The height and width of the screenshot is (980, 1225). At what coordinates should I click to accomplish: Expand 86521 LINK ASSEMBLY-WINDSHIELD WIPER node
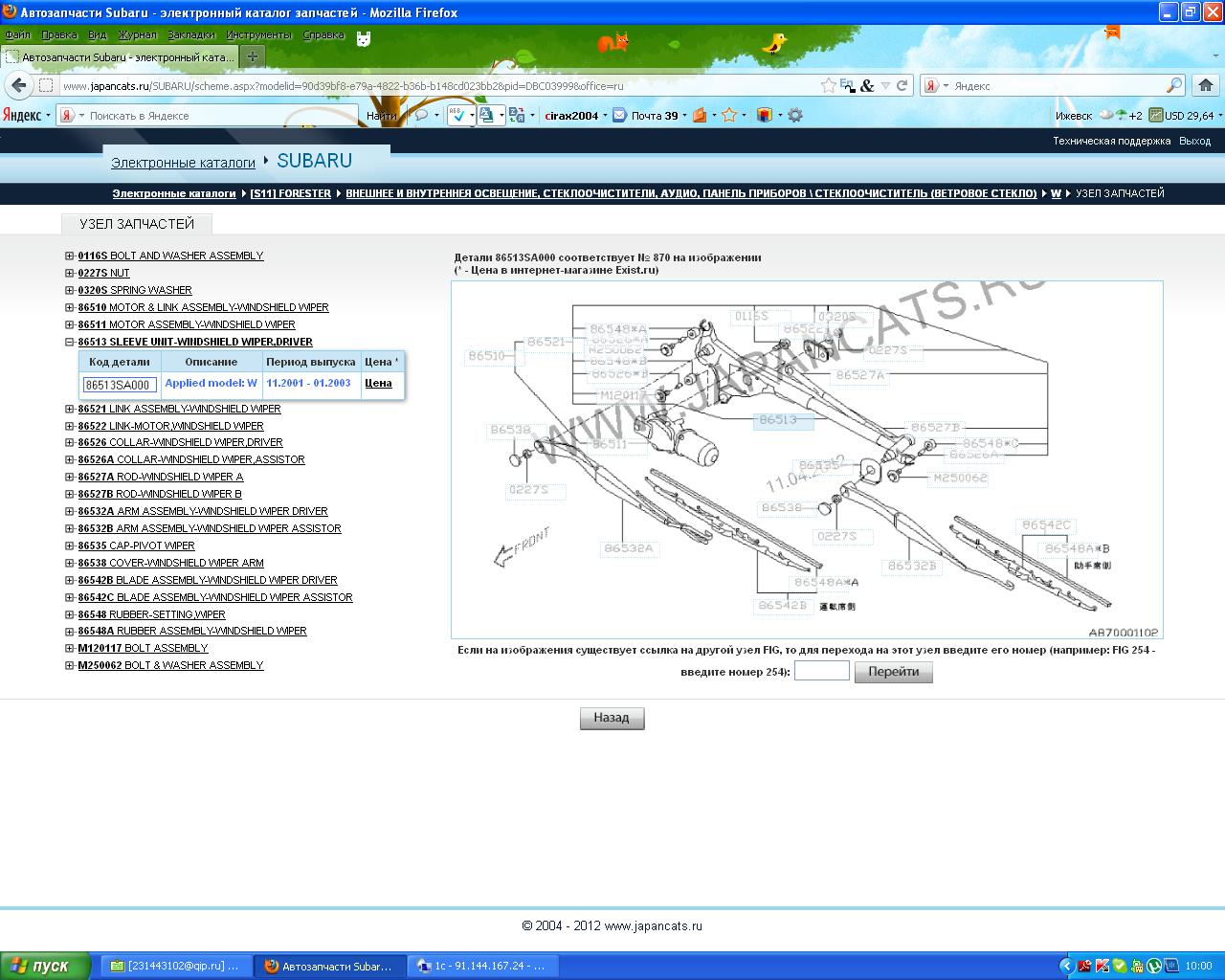[70, 409]
